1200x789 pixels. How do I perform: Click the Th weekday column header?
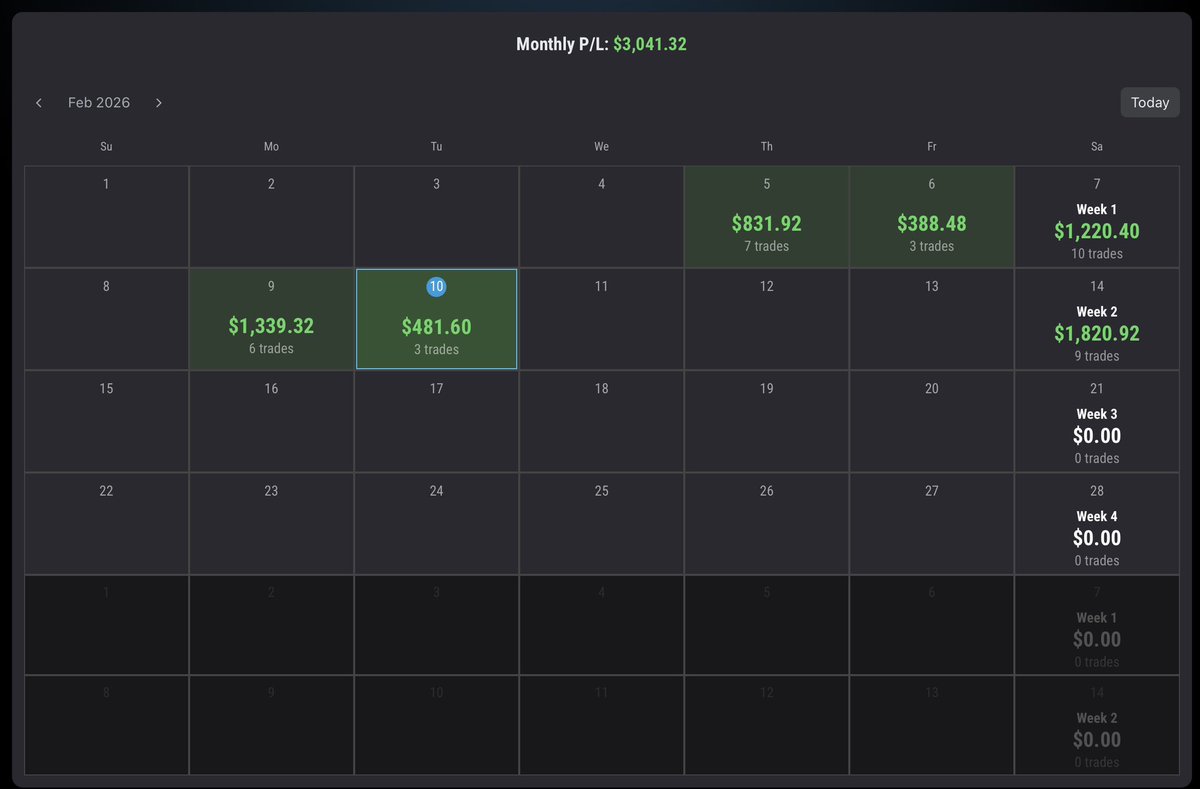(767, 147)
